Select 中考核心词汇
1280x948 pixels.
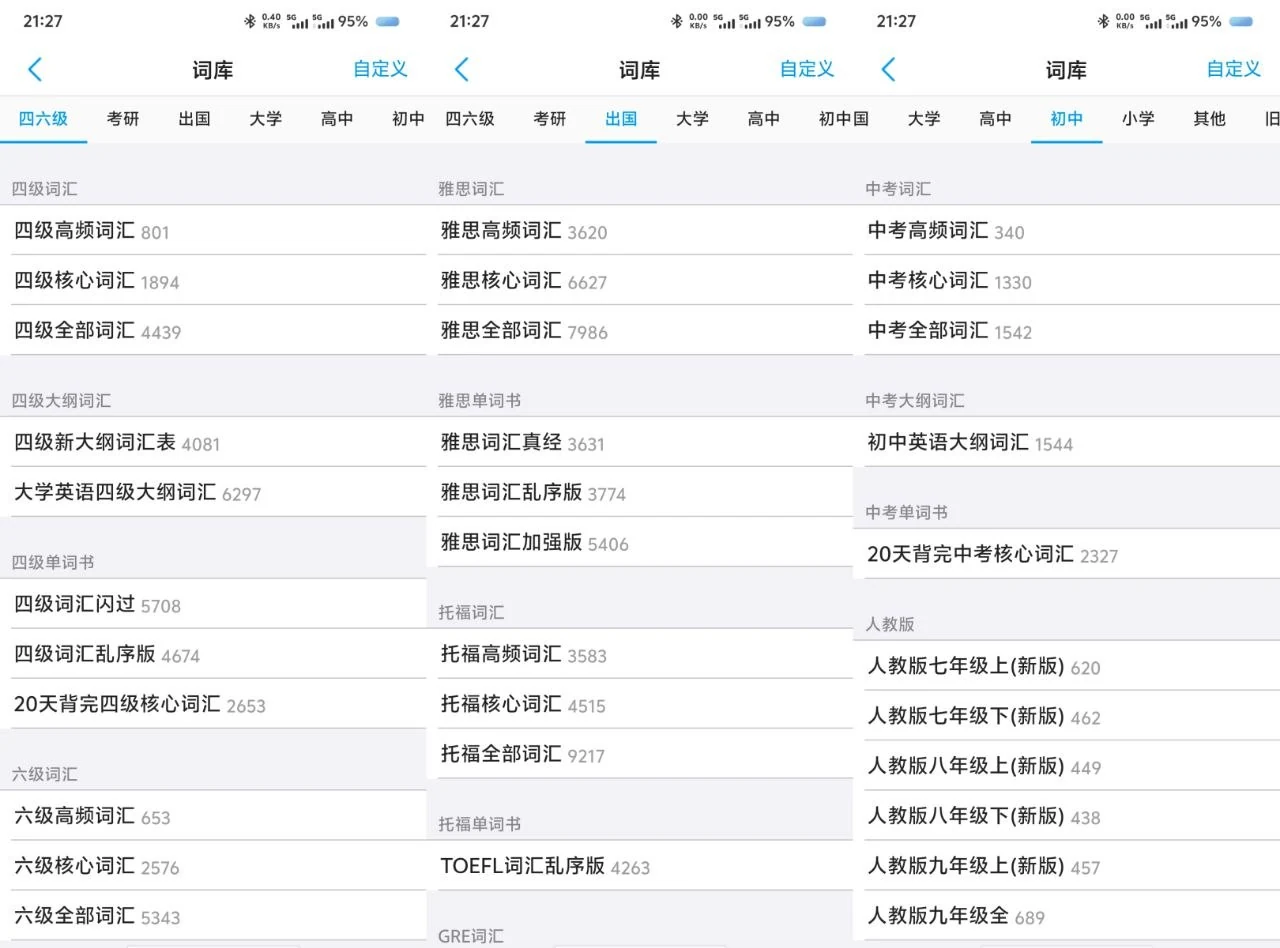pos(1066,281)
